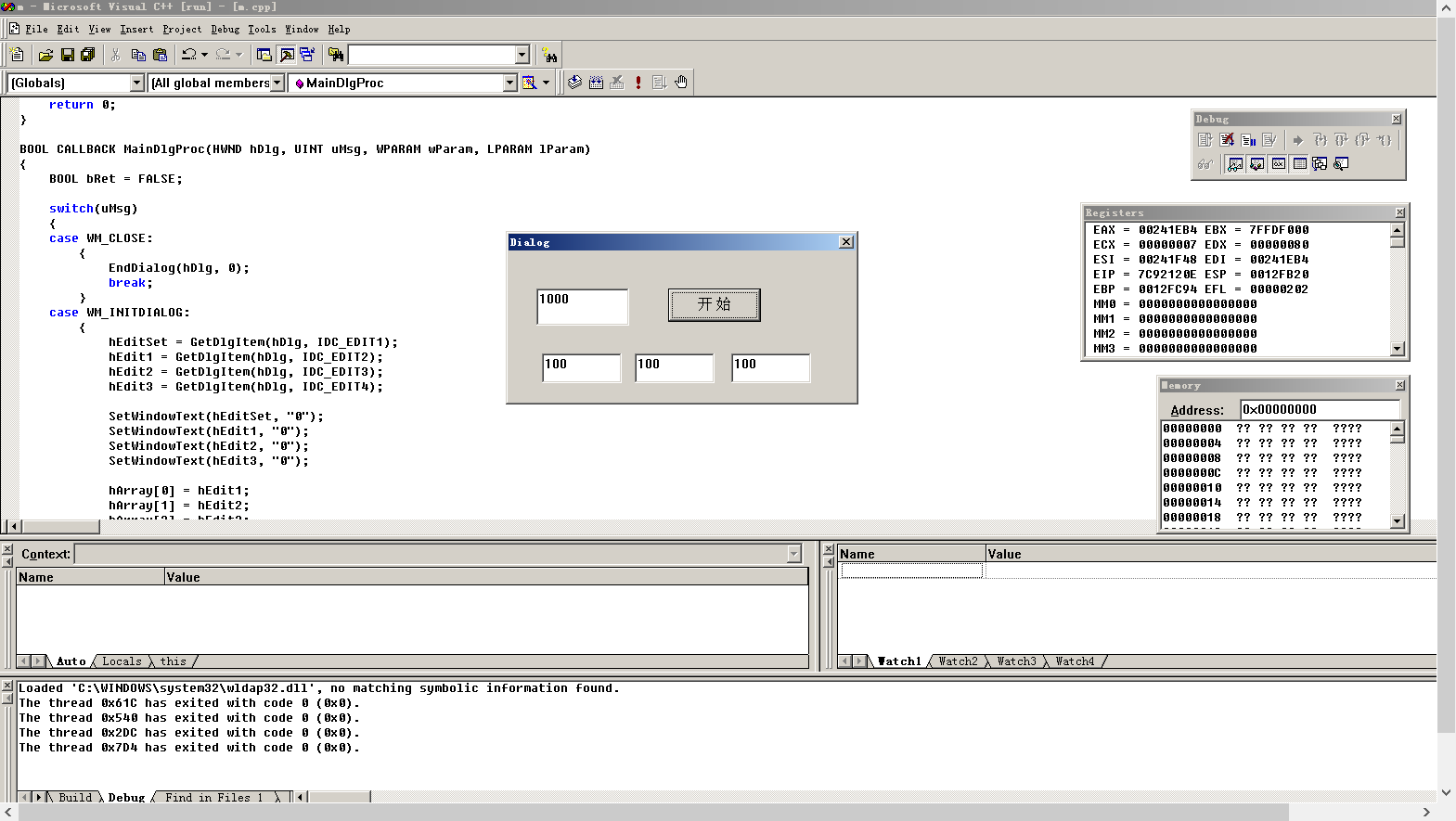Screen dimensions: 1456x821
Task: Click the Find in Files binoculars icon
Action: tap(336, 55)
